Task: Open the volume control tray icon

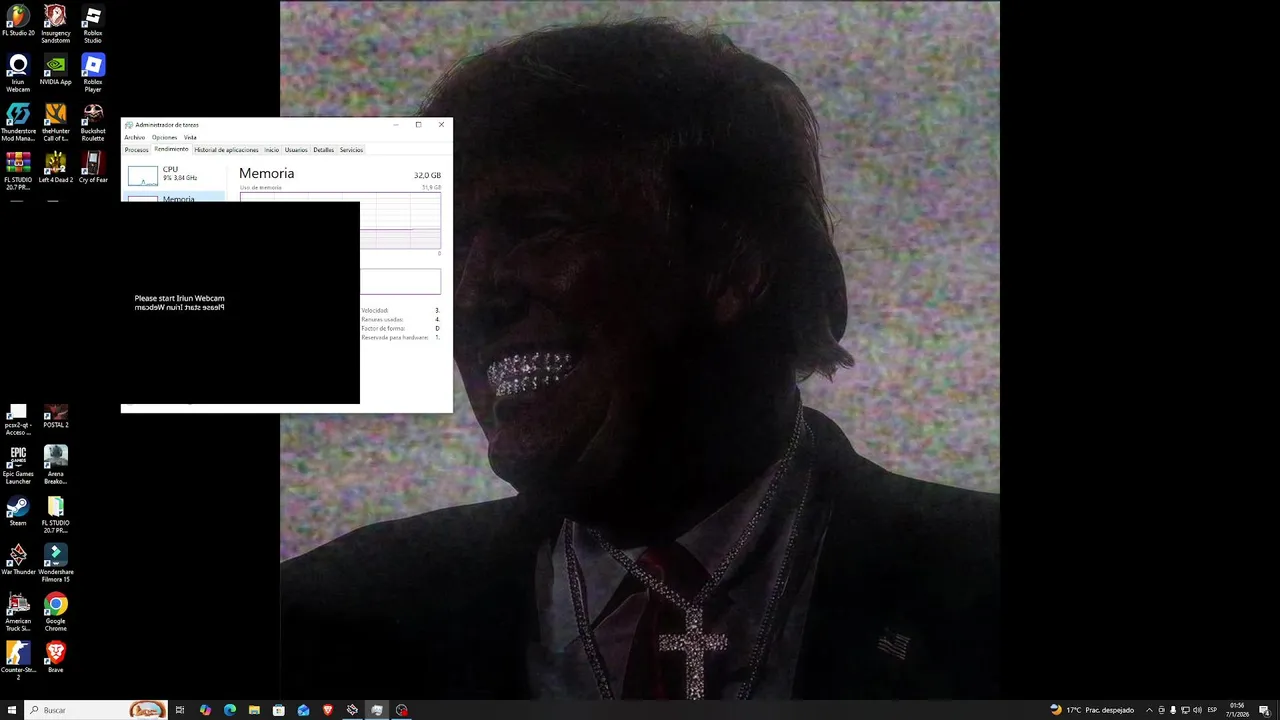Action: click(1197, 710)
